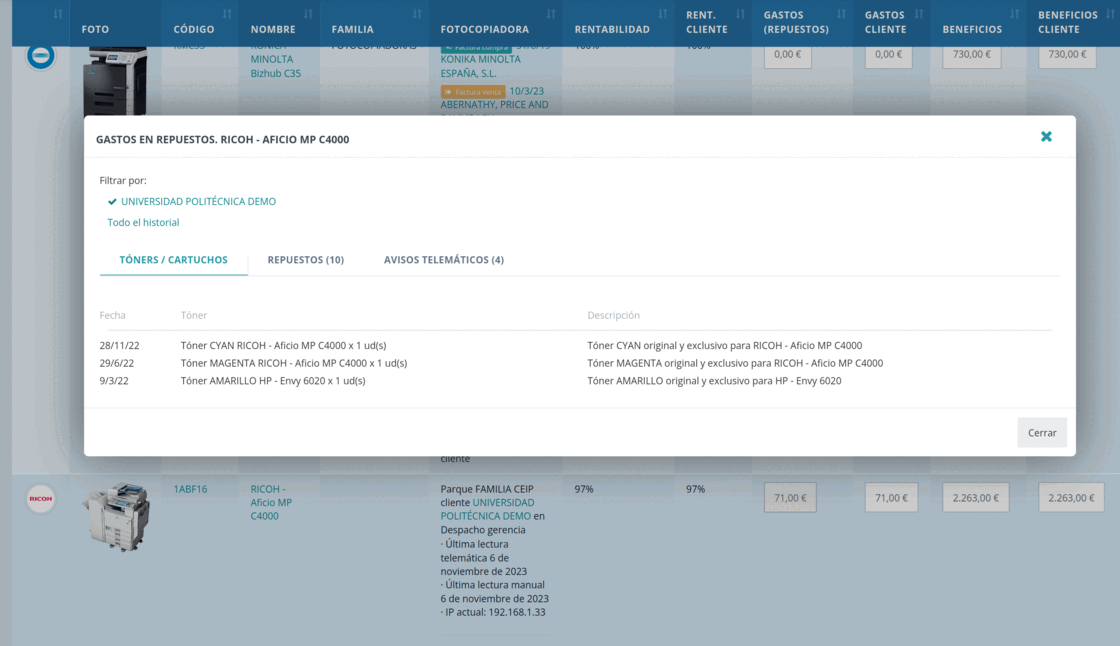The image size is (1120, 646).
Task: Open KONIKA MINOLTA ESPAÑA, S.L. link
Action: point(480,66)
